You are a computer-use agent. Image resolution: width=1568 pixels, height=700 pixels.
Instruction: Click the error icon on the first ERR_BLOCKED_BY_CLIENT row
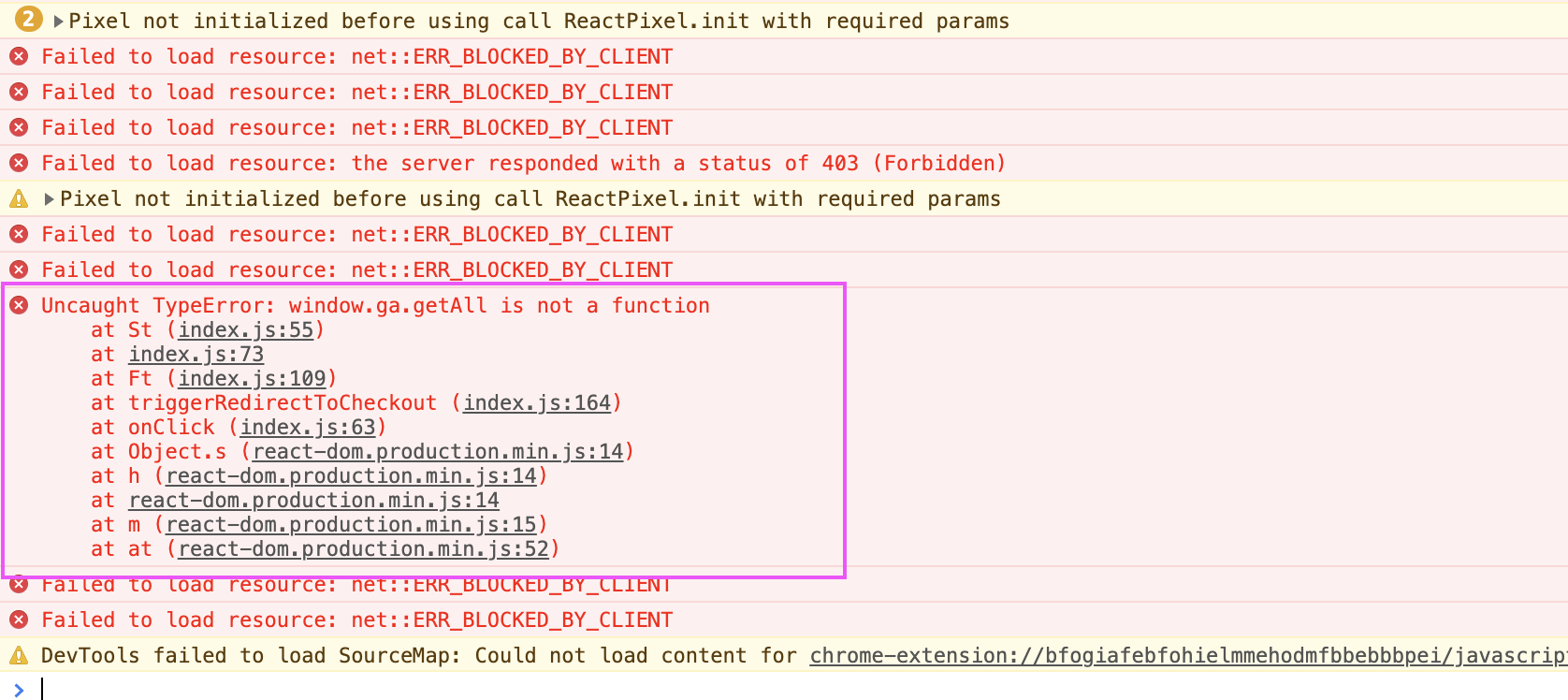point(19,56)
